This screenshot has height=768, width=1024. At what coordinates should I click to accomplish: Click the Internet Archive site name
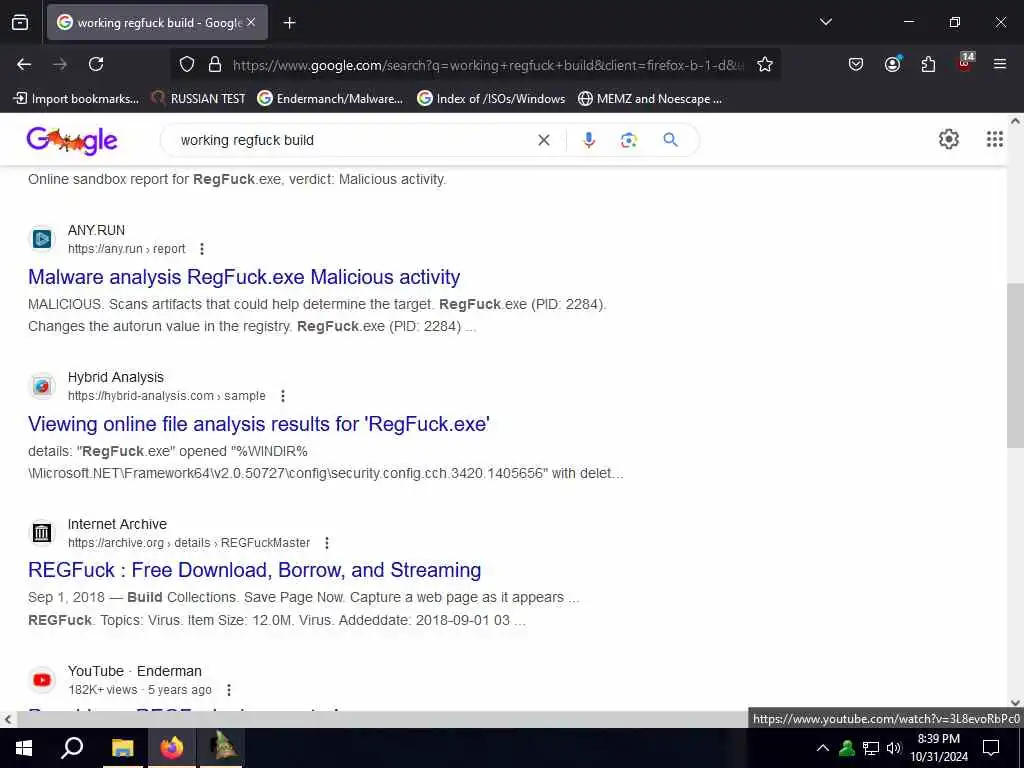pos(118,524)
